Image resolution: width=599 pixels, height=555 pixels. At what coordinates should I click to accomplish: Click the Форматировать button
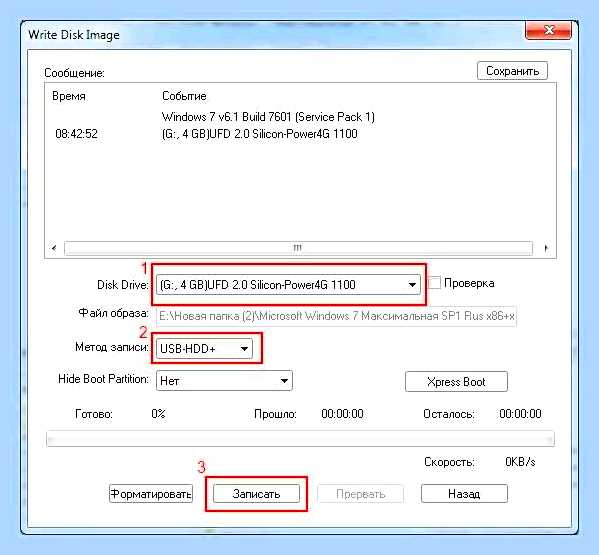[x=151, y=494]
